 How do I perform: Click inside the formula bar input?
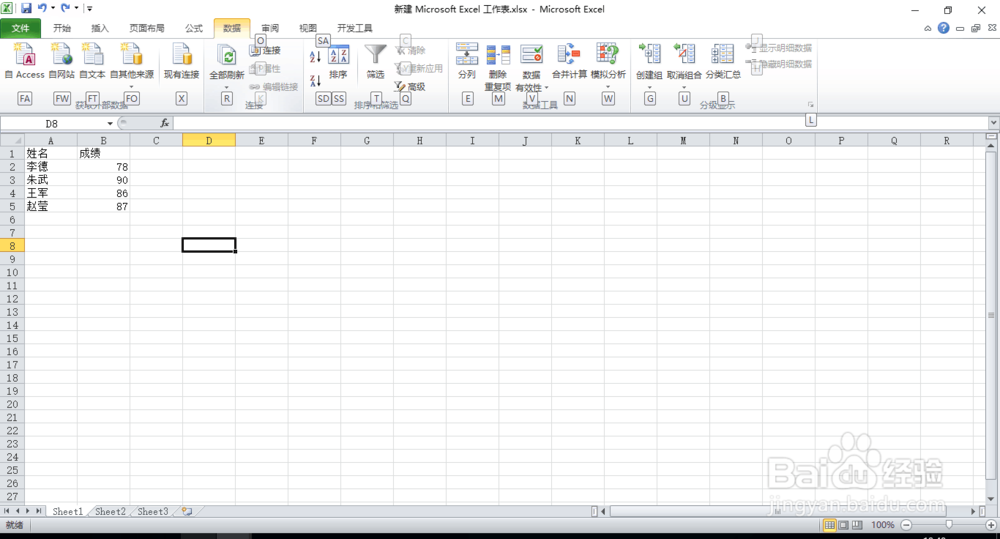[579, 123]
